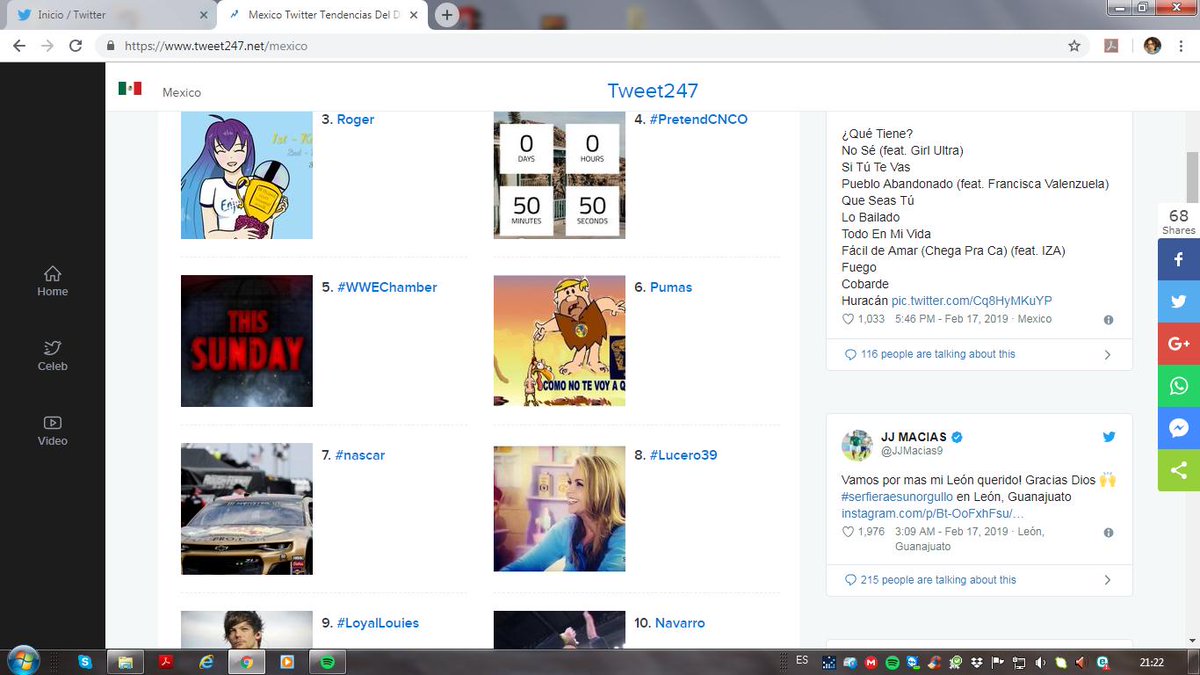Open the Roger trend link

(355, 119)
